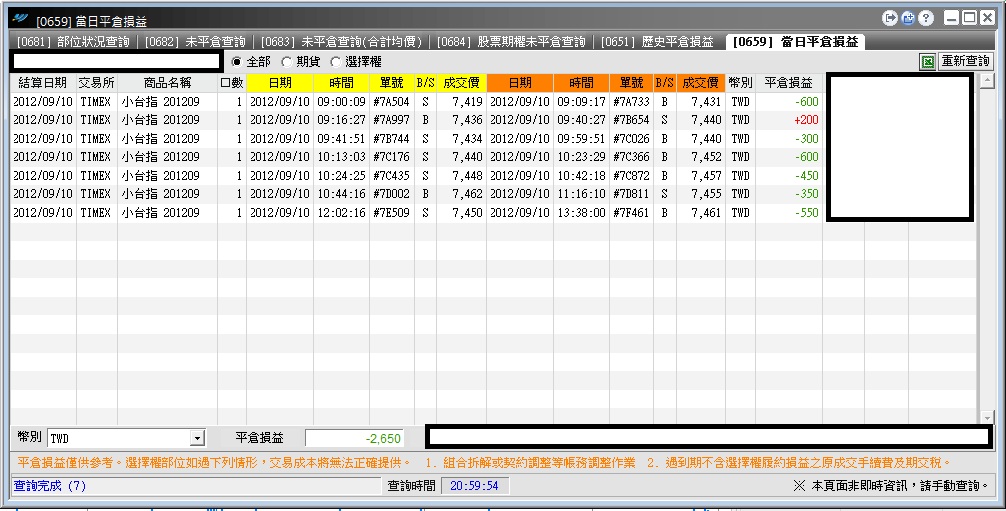Viewport: 1006px width, 511px height.
Task: Click the loss cell showing -300
Action: (x=789, y=139)
